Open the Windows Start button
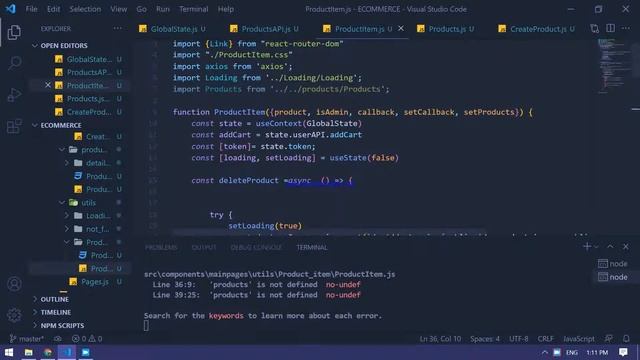 pyautogui.click(x=9, y=352)
